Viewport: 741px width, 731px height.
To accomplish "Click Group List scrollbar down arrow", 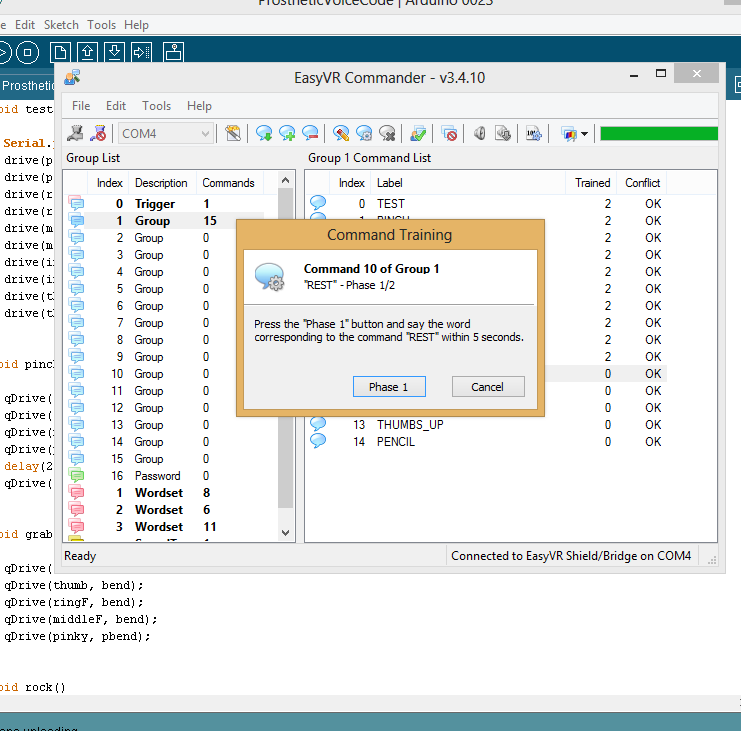I will (x=285, y=533).
